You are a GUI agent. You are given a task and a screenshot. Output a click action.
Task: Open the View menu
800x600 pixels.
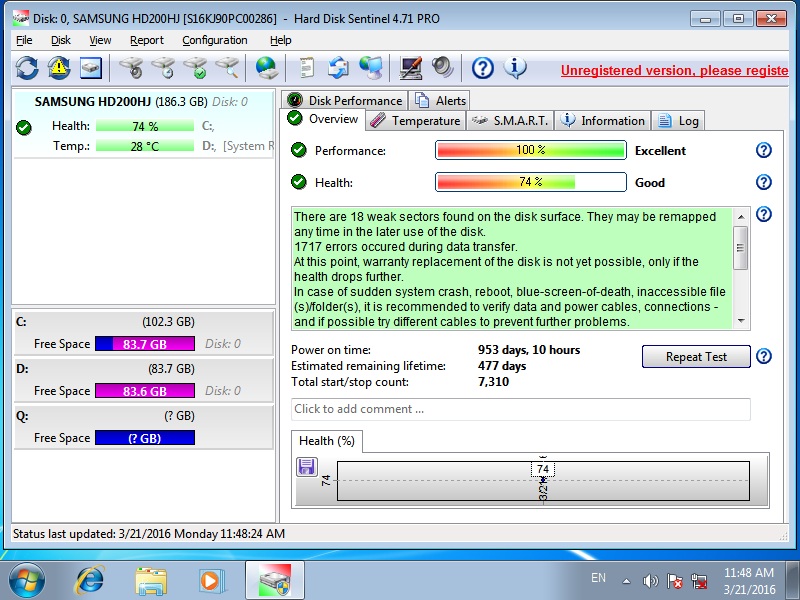click(100, 40)
